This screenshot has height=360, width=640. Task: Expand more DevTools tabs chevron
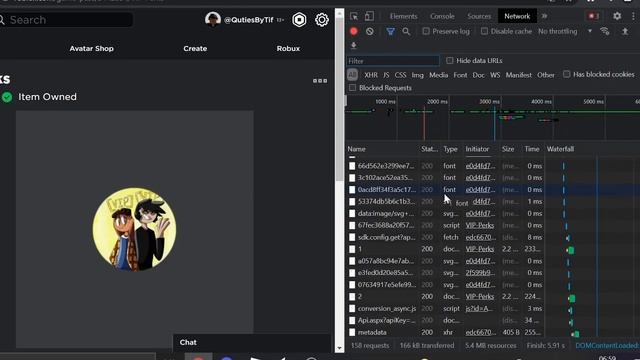point(544,16)
